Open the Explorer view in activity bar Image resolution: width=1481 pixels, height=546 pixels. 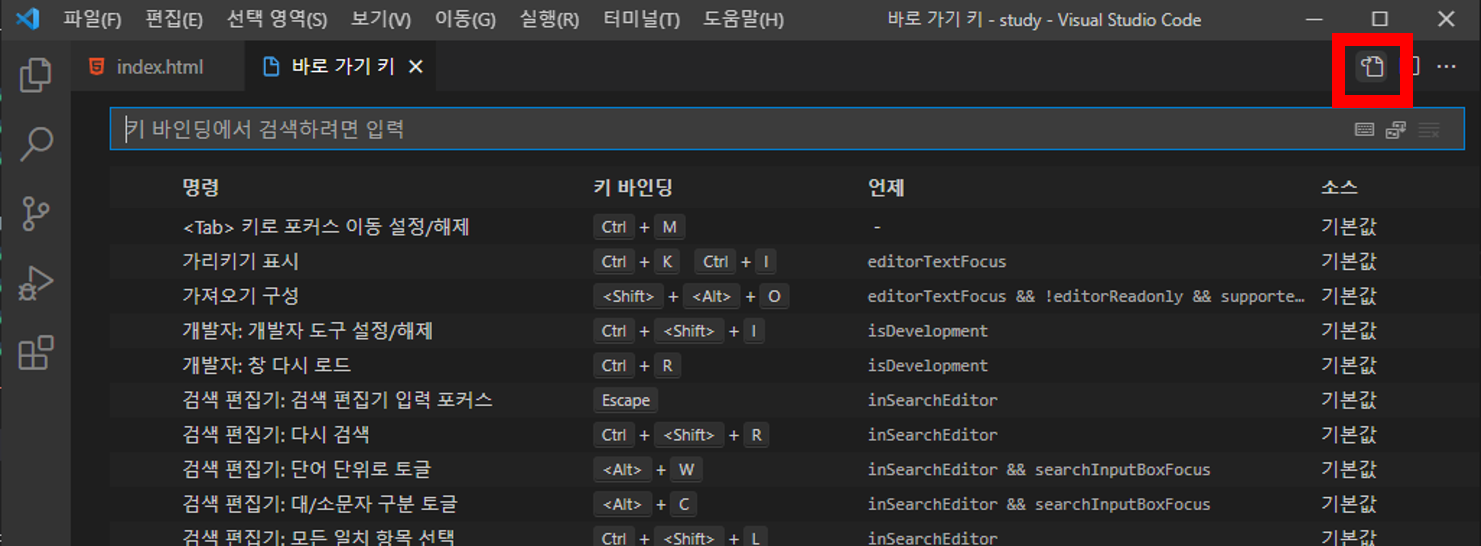tap(36, 75)
